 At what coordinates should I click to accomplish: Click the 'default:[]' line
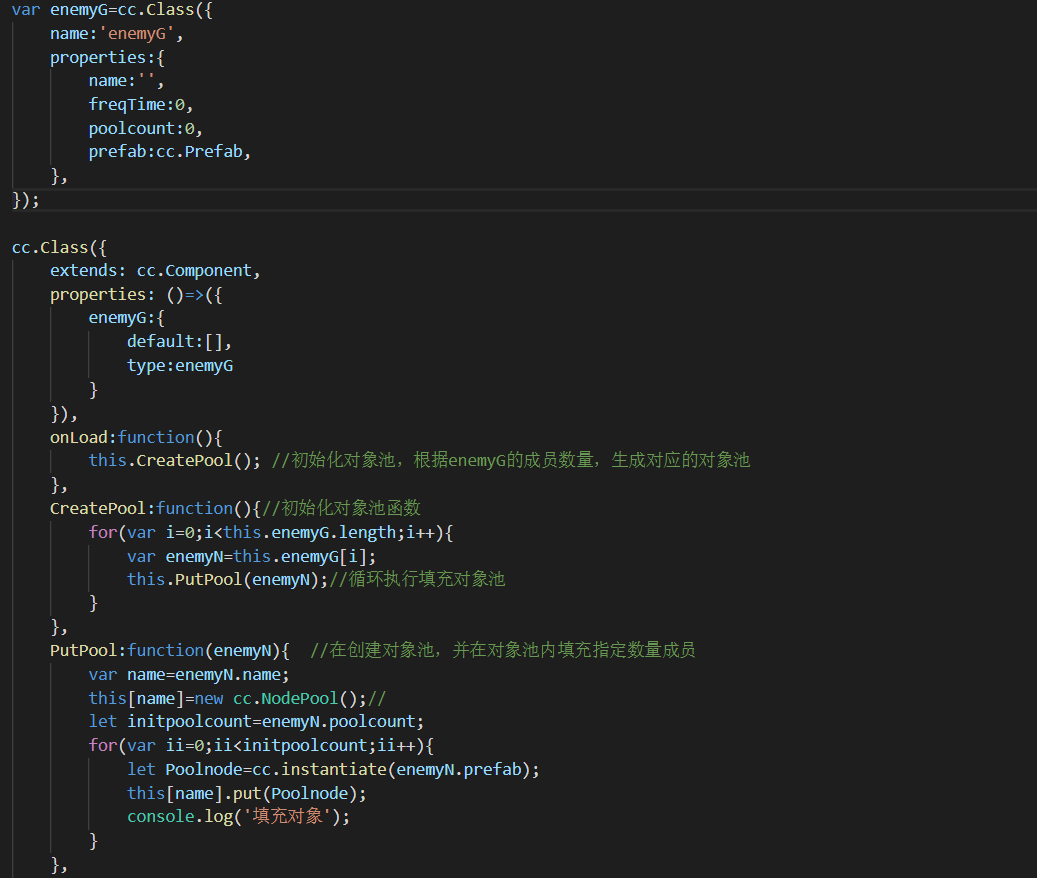[179, 341]
